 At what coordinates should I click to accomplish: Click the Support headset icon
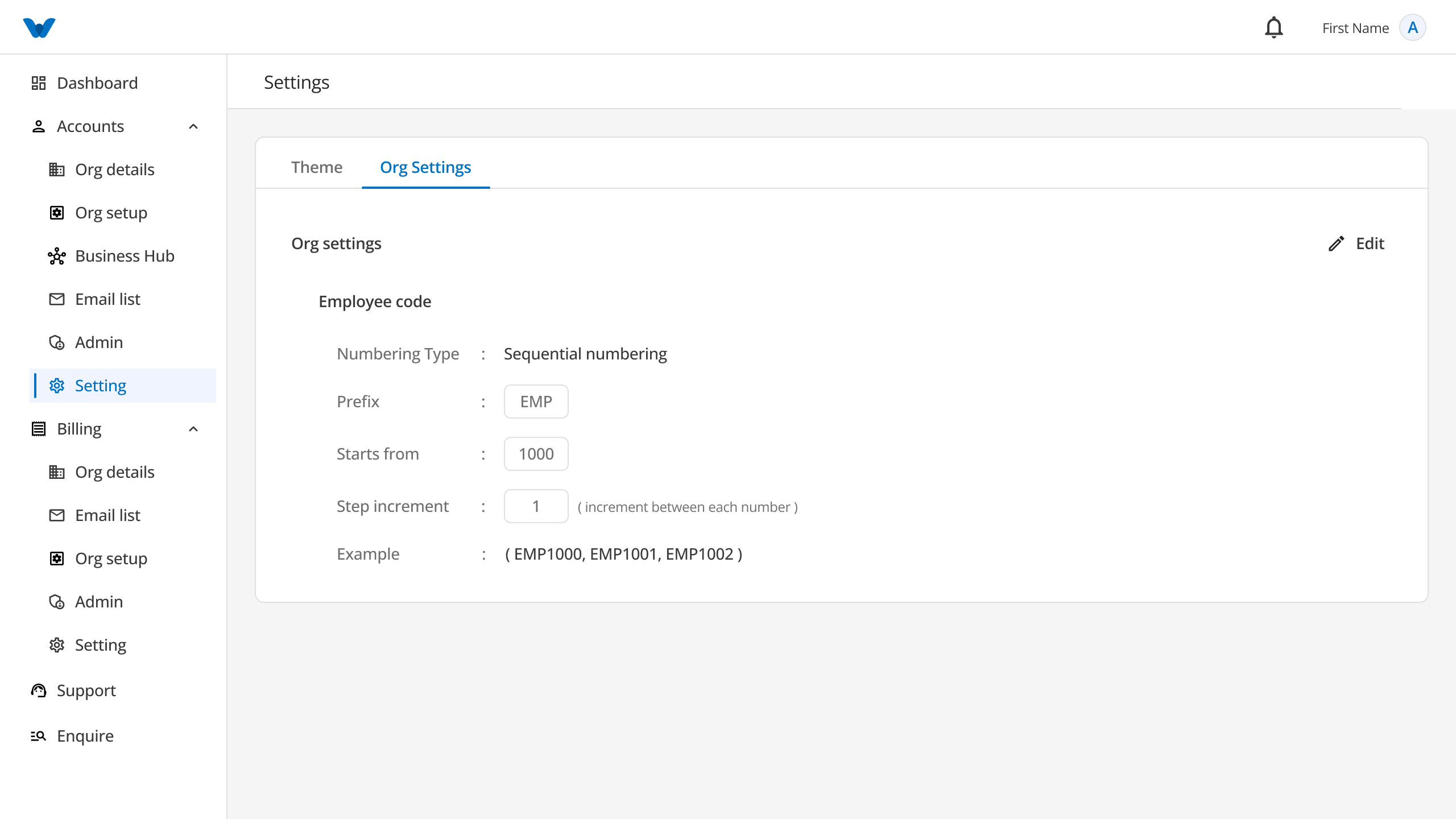[x=39, y=690]
